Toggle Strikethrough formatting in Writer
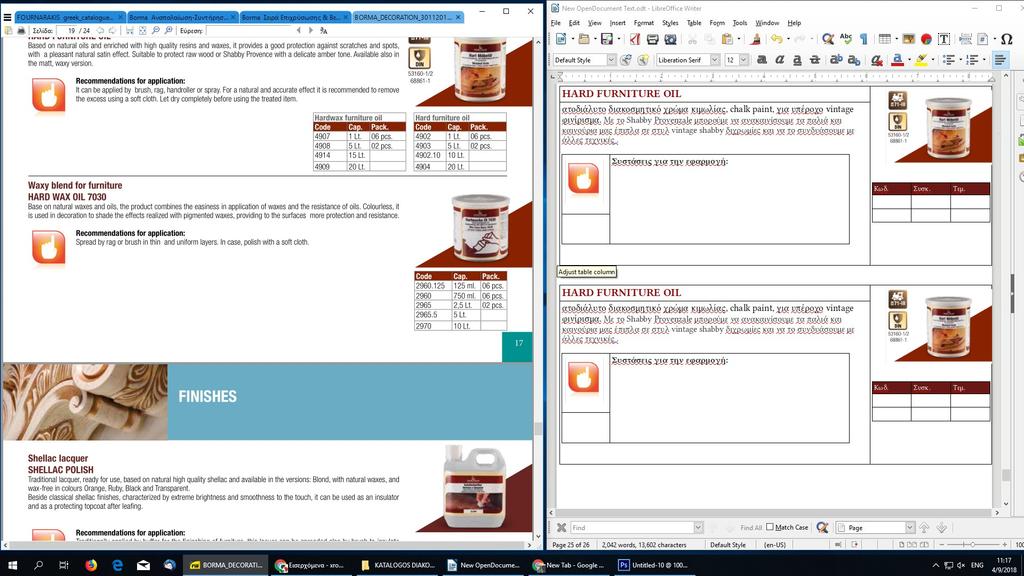Screen dimensions: 1024x576 814,60
